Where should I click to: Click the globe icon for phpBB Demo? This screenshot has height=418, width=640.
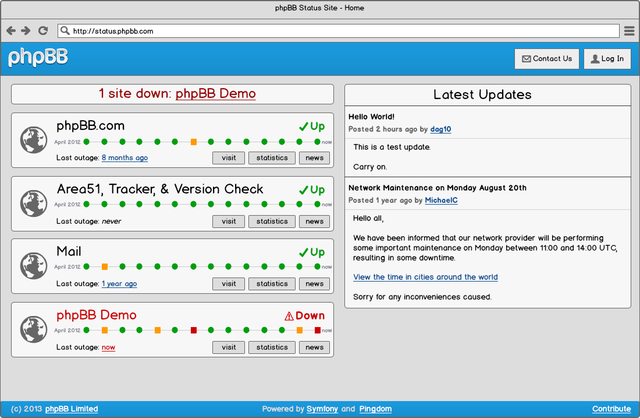click(33, 329)
